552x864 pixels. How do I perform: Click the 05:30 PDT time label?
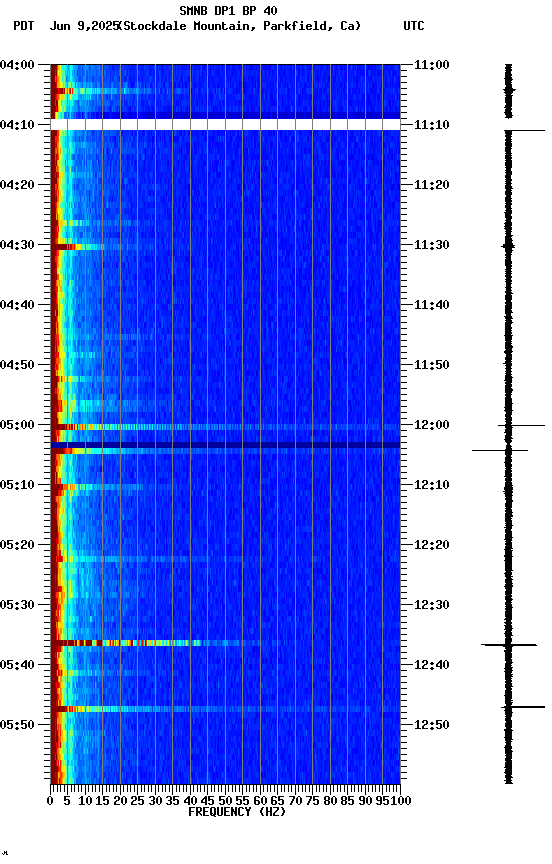point(17,605)
